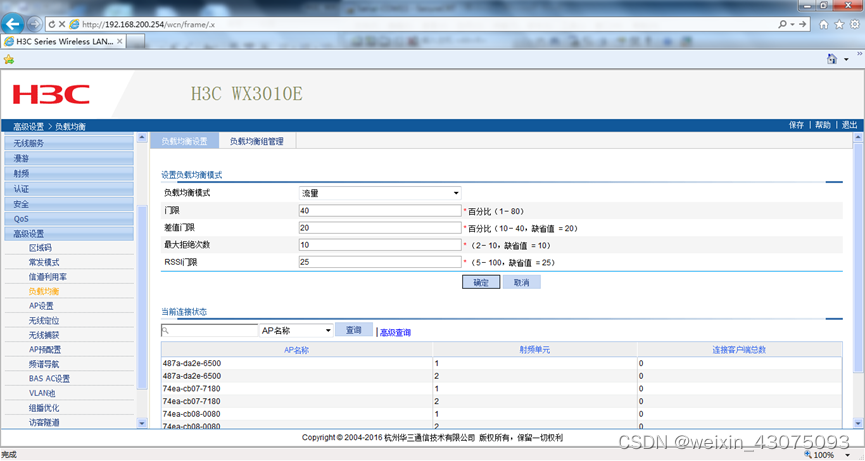
Task: Open home icon dropdown arrow in command bar
Action: (x=846, y=60)
